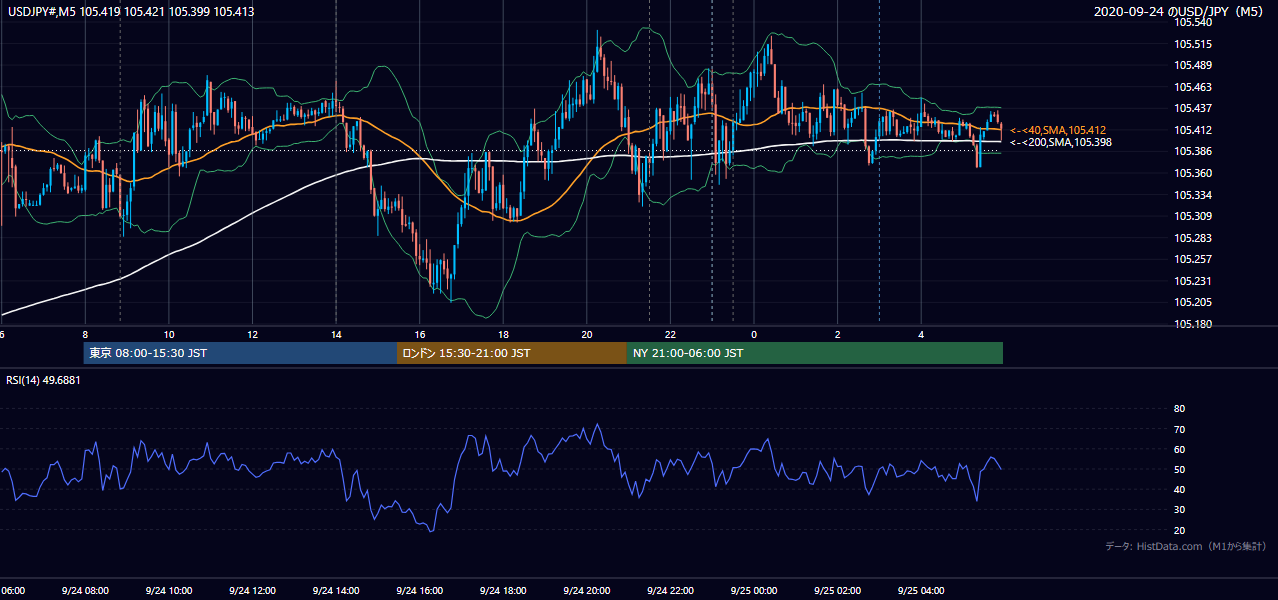Click hour label 18 under price chart
Screen dimensions: 1278x600
(503, 335)
